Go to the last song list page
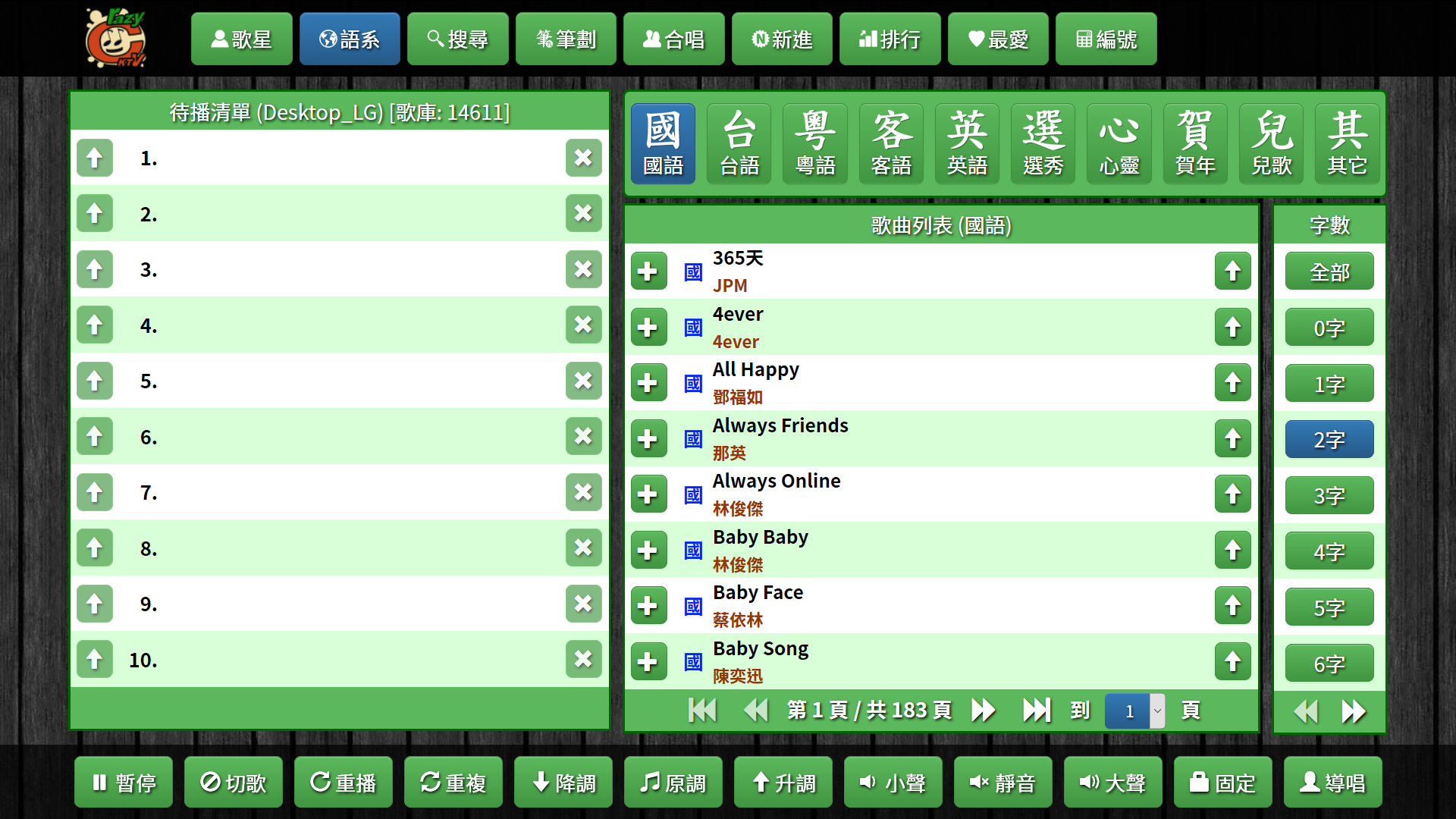 click(1036, 711)
